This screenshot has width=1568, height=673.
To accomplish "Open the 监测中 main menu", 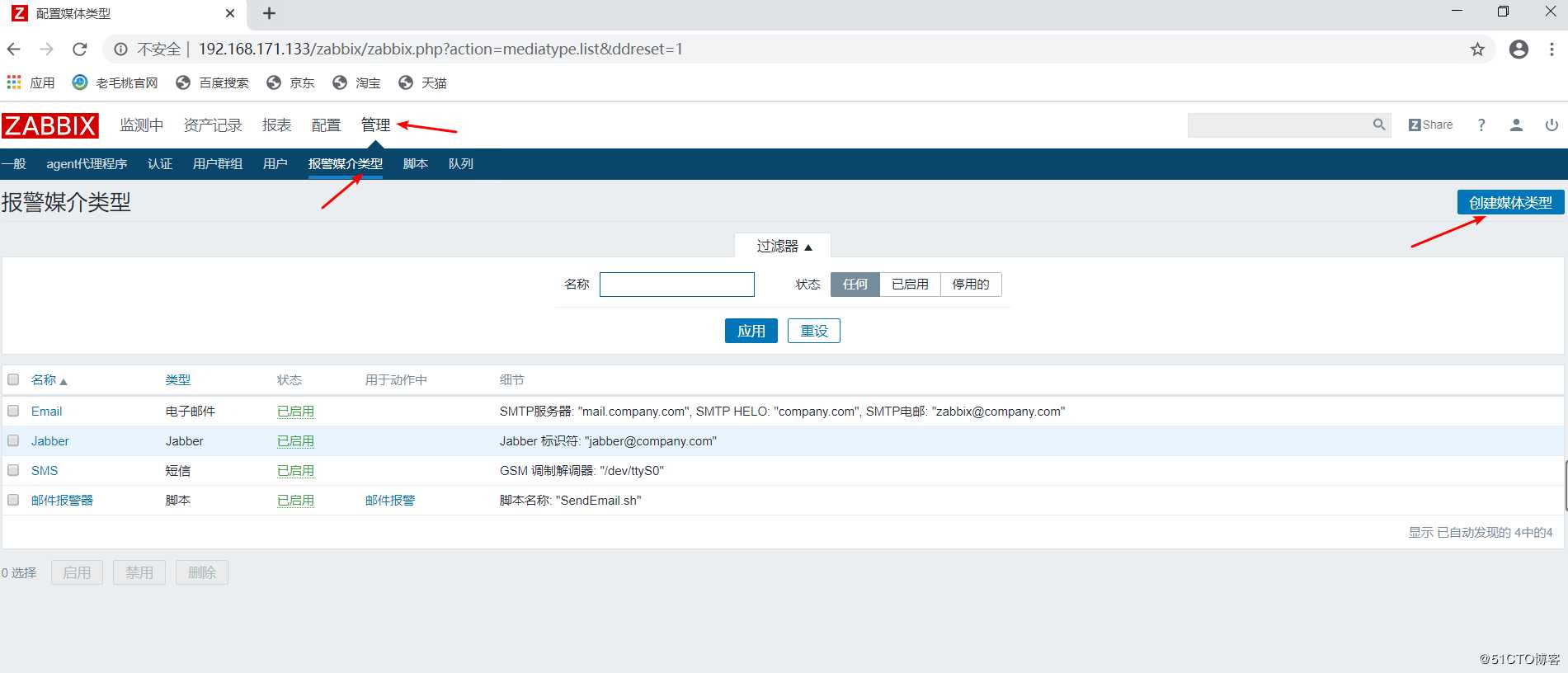I will click(x=141, y=125).
